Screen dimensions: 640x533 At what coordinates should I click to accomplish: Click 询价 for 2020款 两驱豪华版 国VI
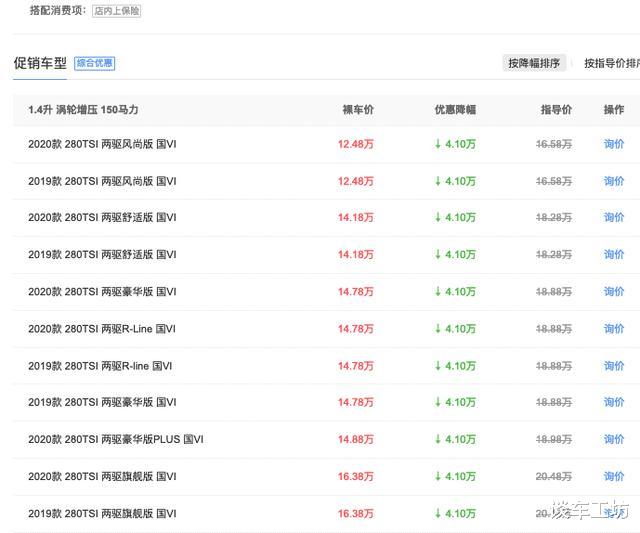pyautogui.click(x=614, y=292)
